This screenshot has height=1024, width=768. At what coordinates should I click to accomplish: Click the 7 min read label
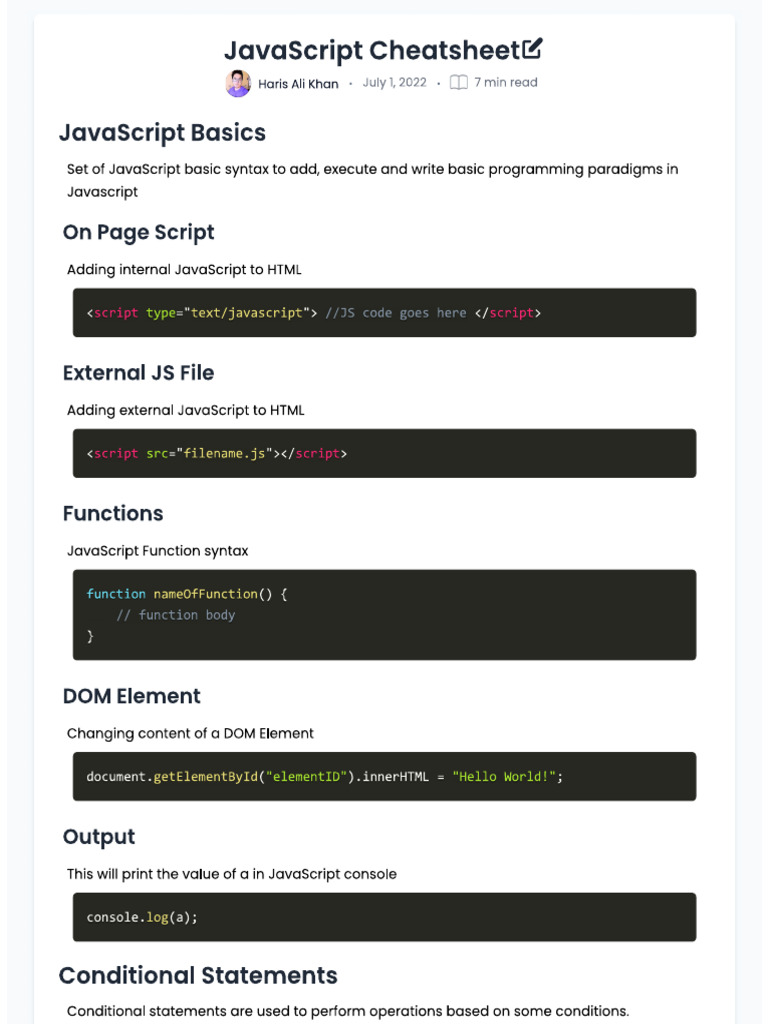(505, 82)
